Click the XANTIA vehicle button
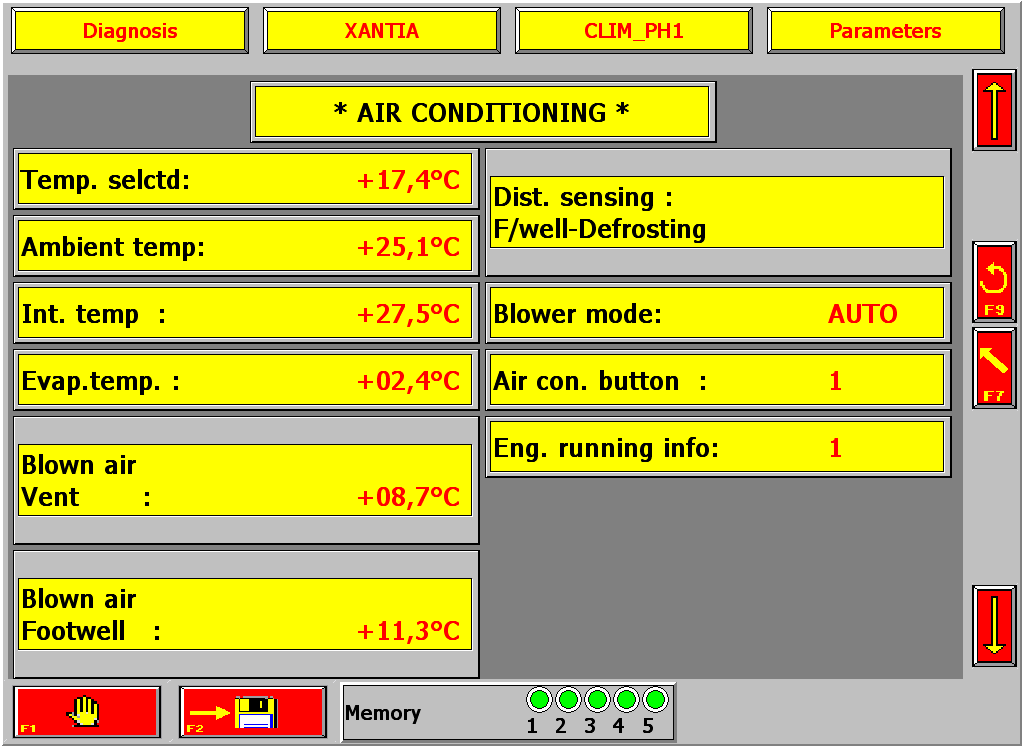 [x=381, y=31]
